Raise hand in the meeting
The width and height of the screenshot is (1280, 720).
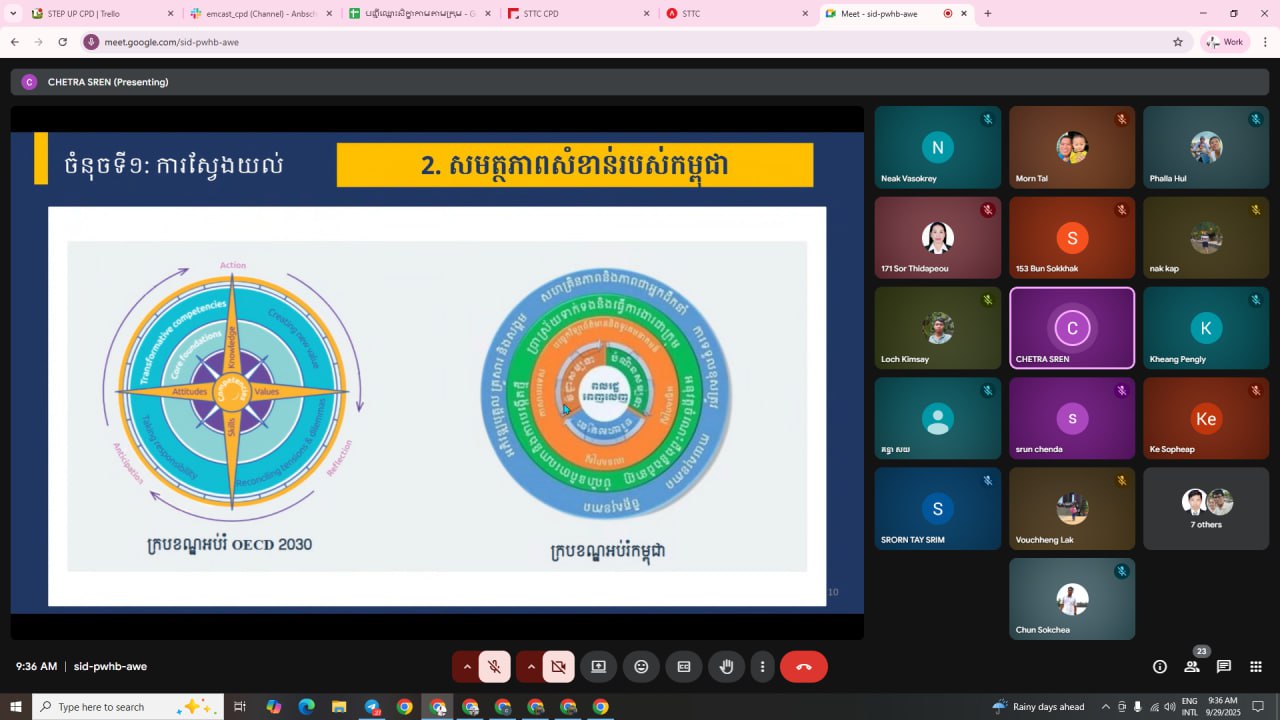[727, 667]
